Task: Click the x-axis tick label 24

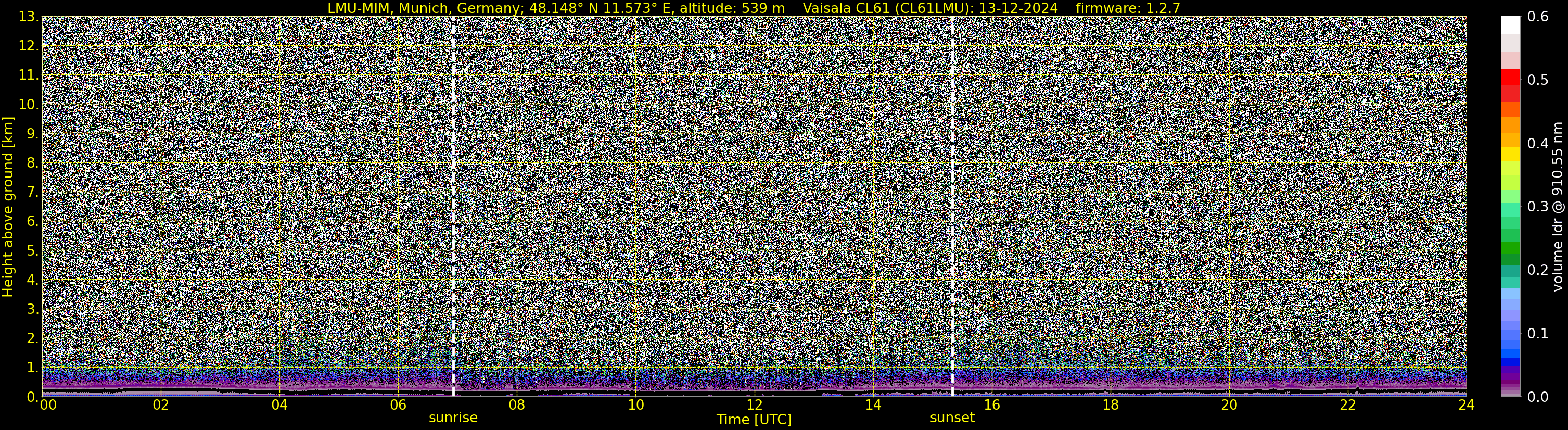Action: tap(1467, 405)
